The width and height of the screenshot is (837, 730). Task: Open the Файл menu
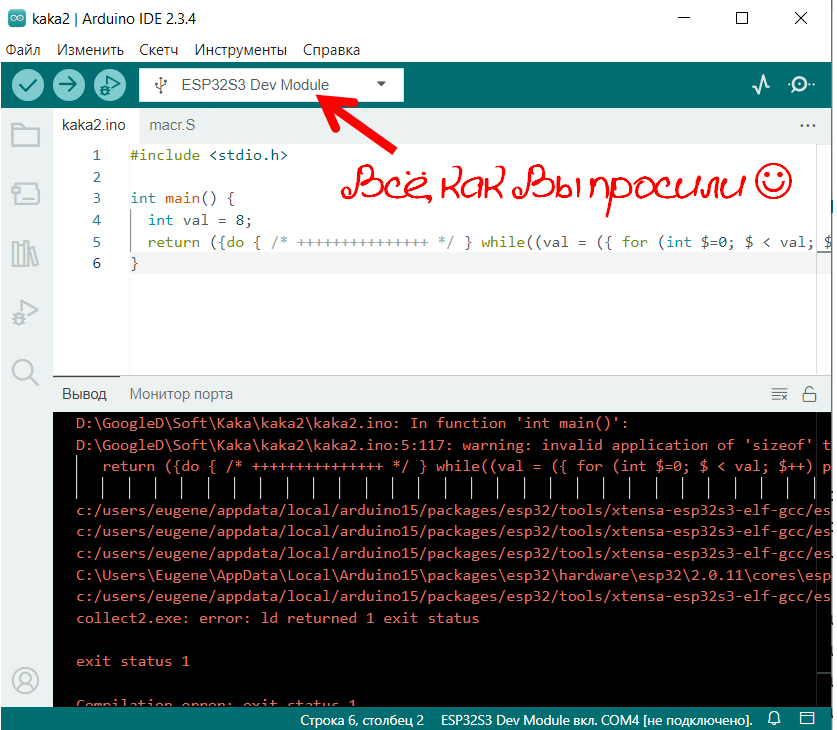point(23,50)
